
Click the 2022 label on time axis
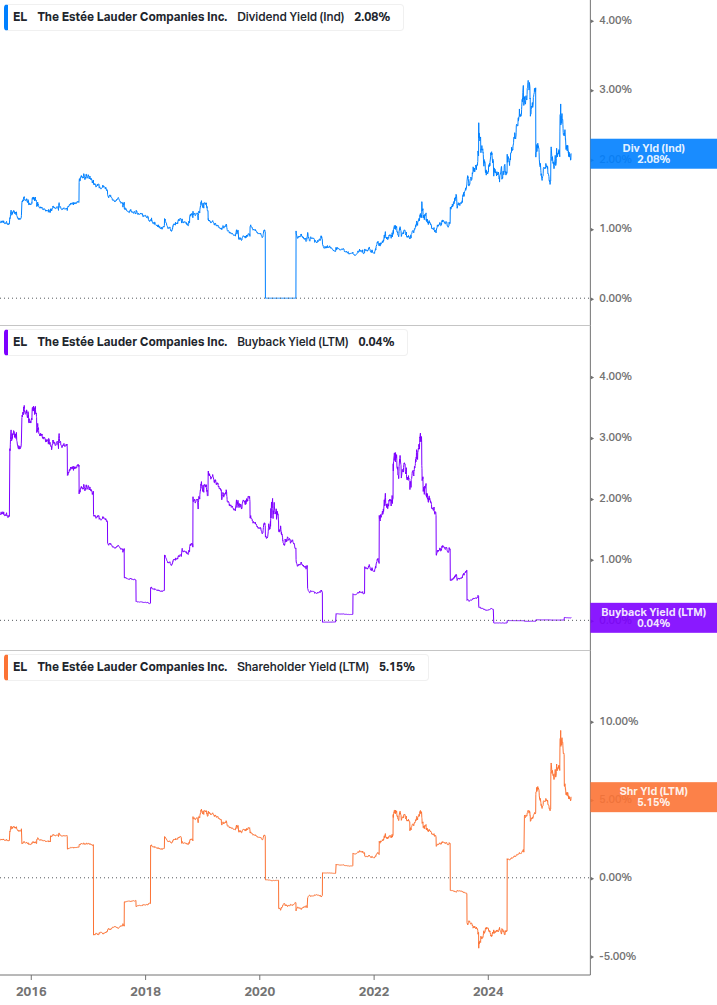pos(374,992)
